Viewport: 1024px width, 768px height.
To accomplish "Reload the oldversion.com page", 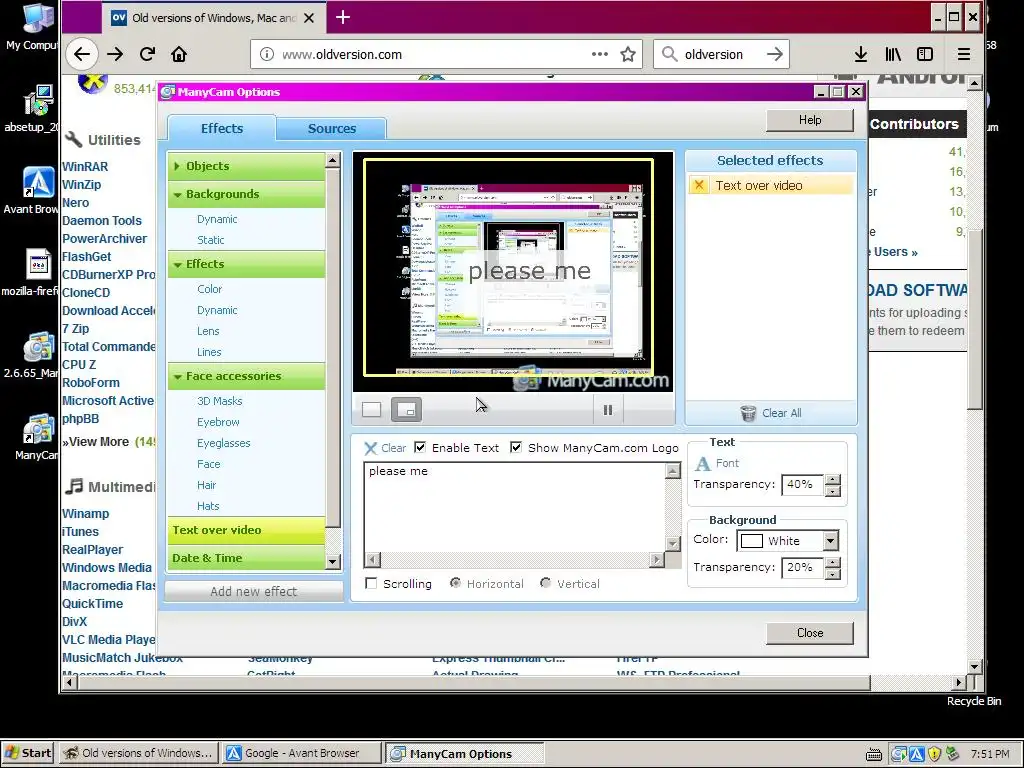I will pos(147,54).
